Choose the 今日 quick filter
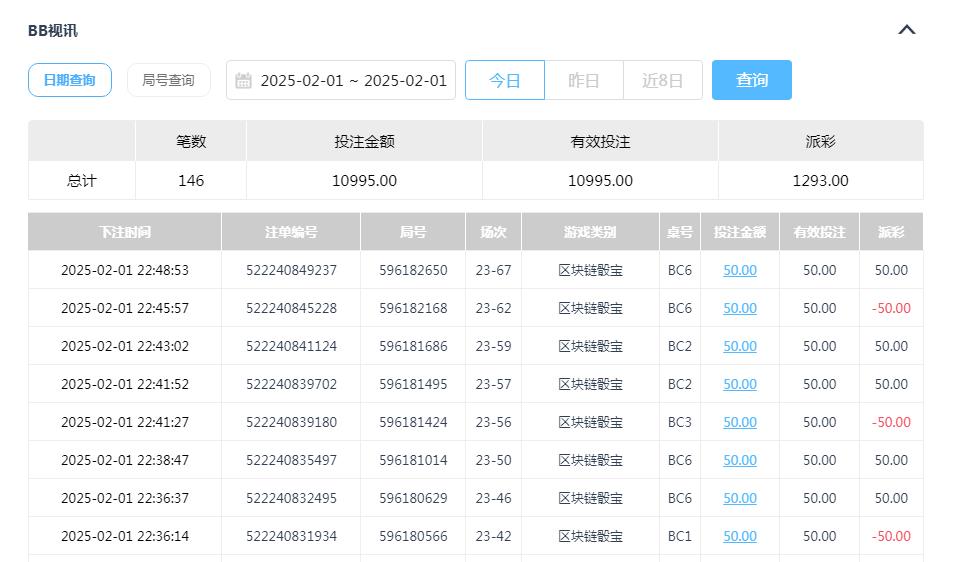 tap(505, 80)
